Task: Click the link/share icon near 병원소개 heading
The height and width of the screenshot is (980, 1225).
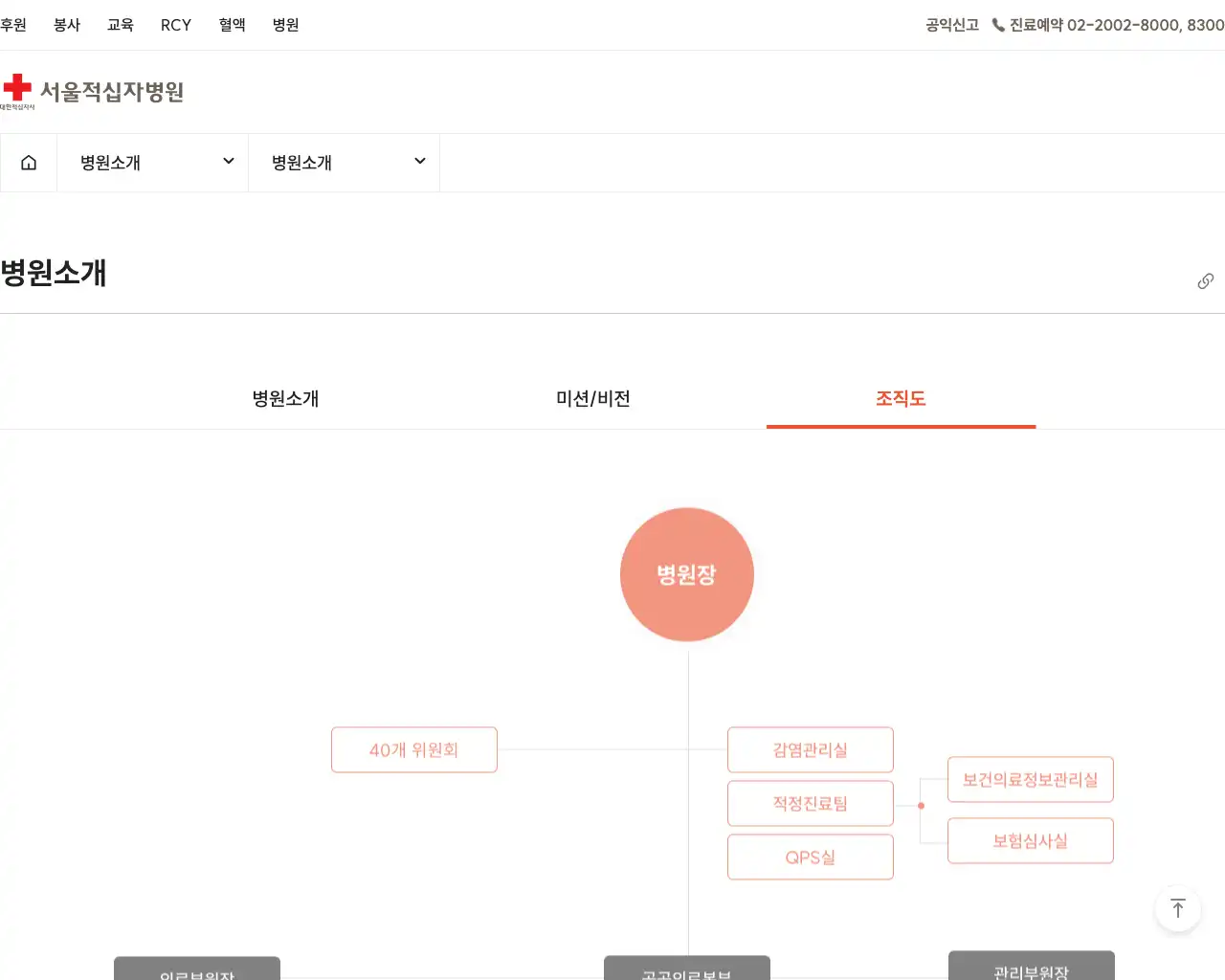Action: [1205, 280]
